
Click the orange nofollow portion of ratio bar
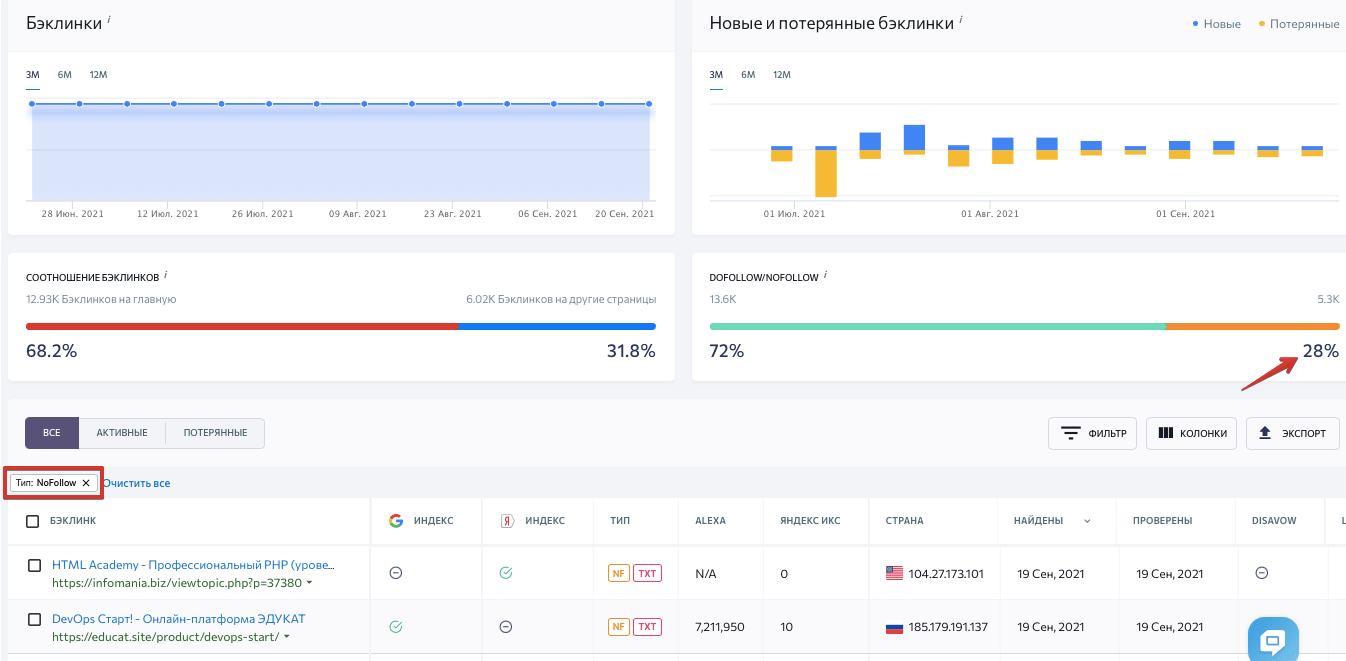coord(1252,326)
